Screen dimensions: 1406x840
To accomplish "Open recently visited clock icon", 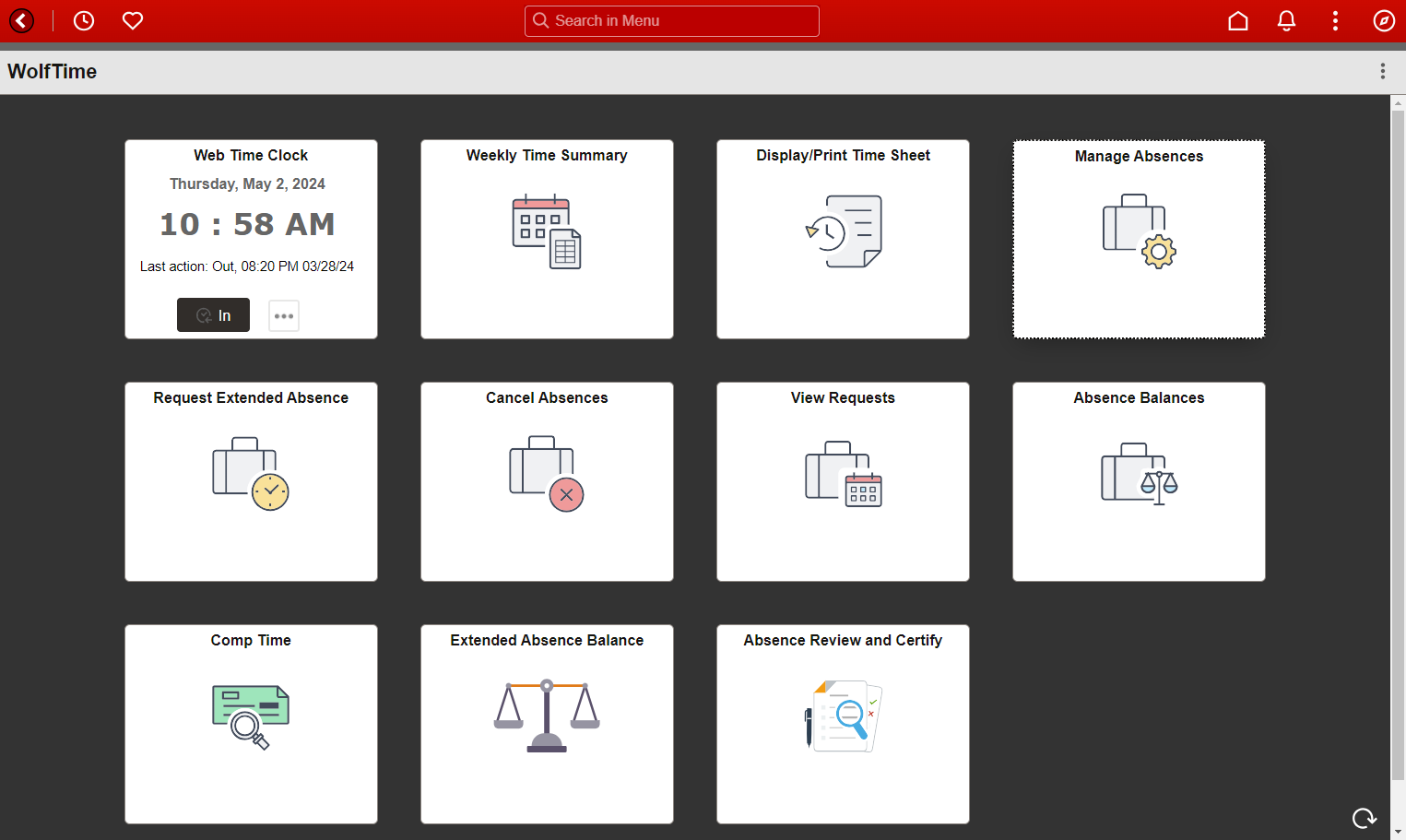I will [x=84, y=20].
